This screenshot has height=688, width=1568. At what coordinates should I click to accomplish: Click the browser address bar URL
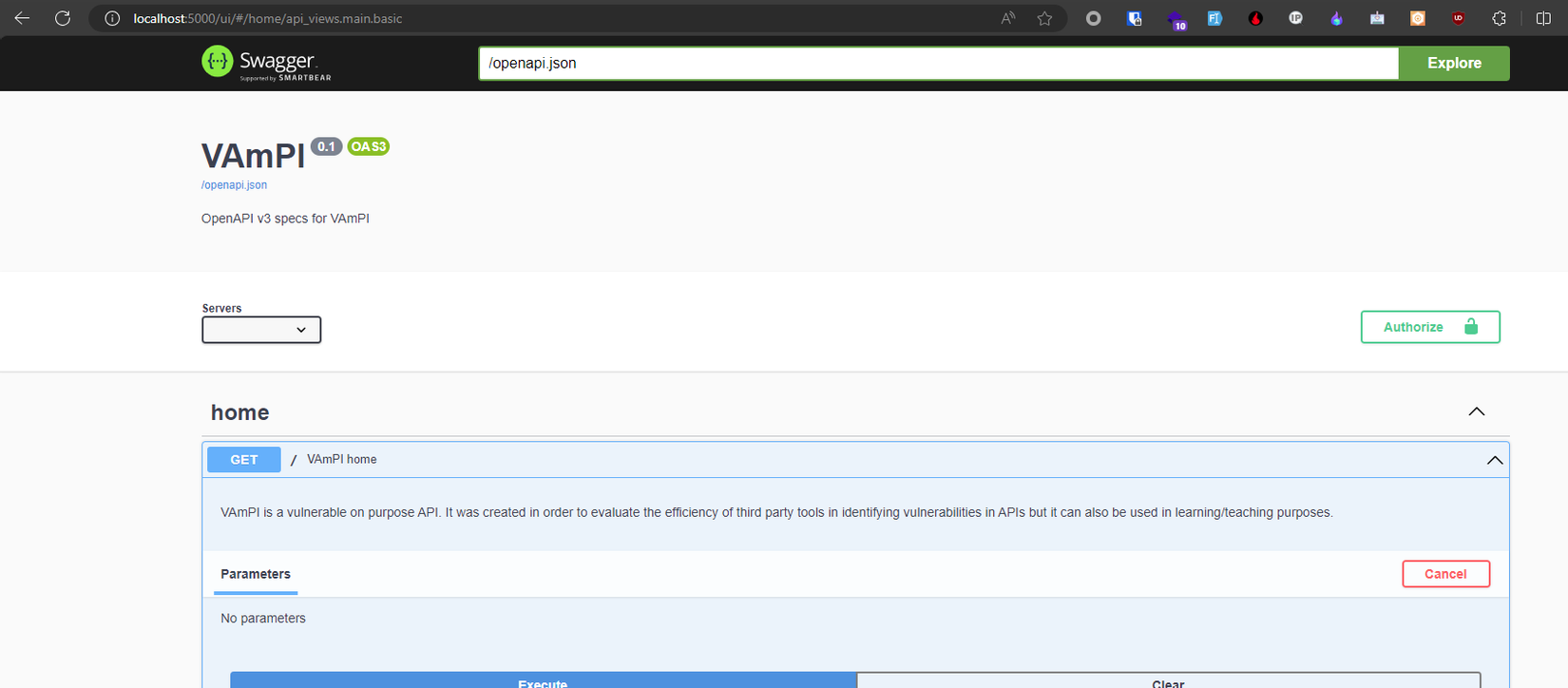pyautogui.click(x=268, y=19)
